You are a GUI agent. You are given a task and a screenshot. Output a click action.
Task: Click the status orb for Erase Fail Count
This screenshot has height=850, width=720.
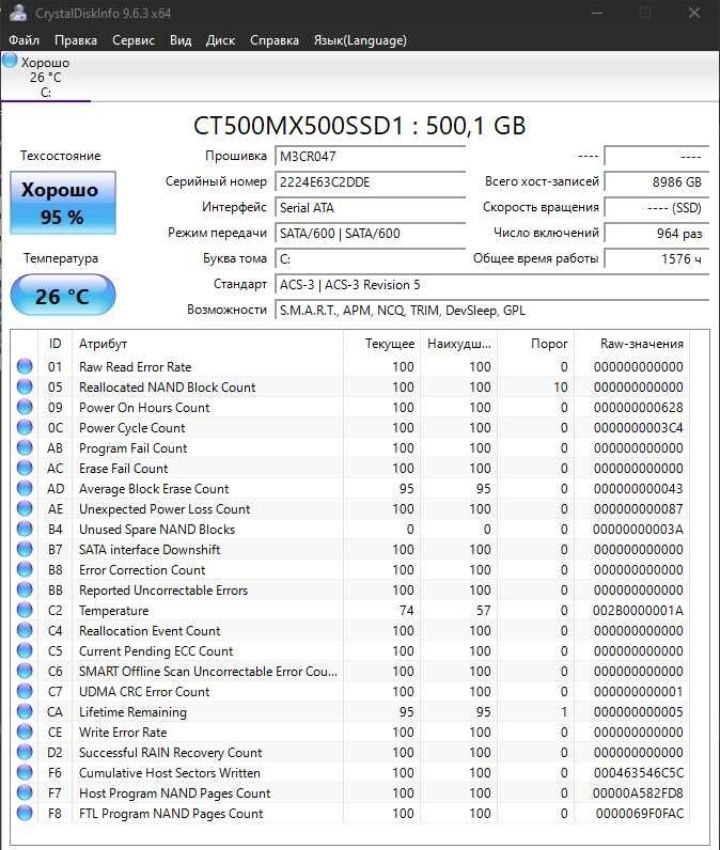coord(24,468)
